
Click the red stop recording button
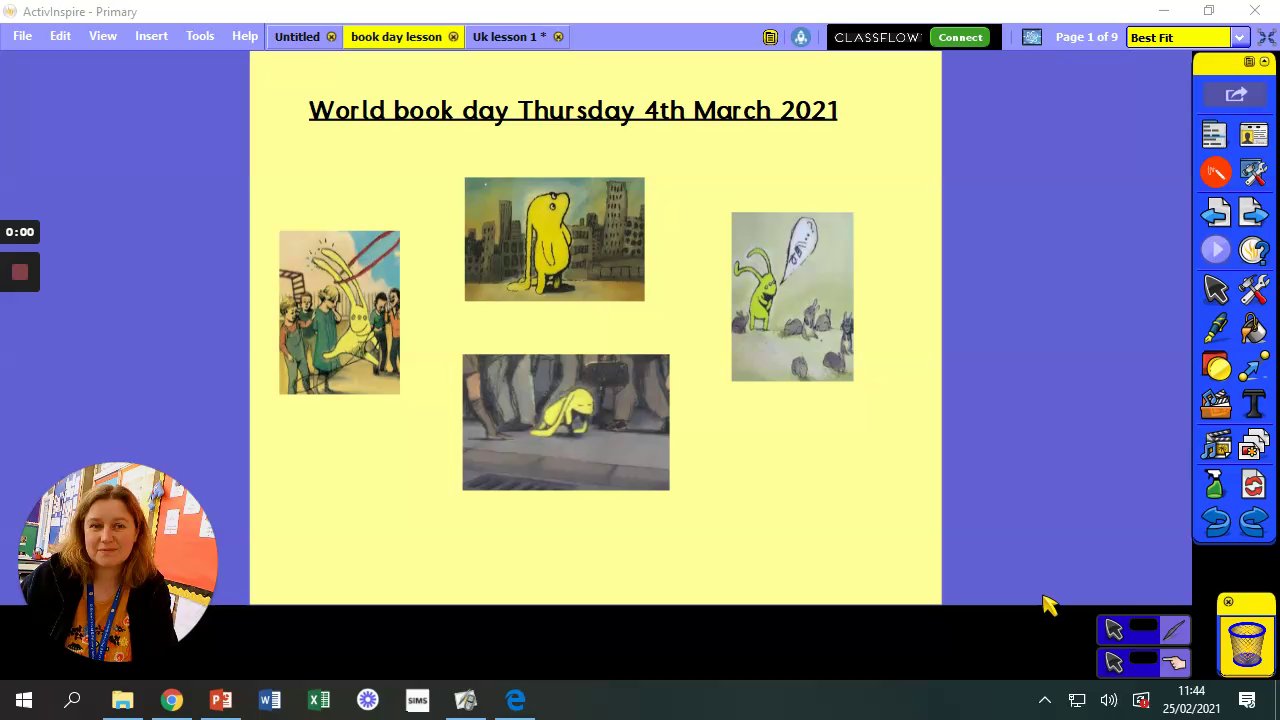coord(19,272)
